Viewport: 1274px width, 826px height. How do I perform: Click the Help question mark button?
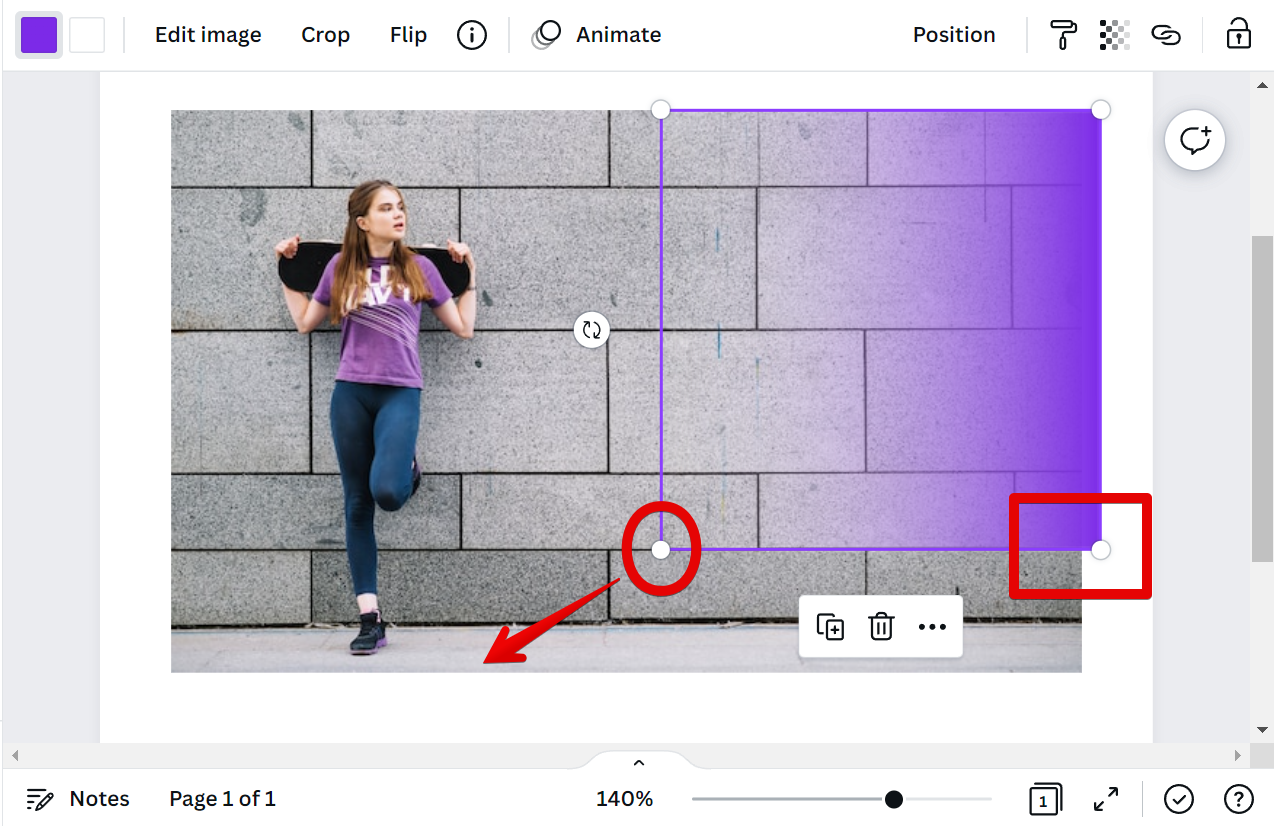pyautogui.click(x=1236, y=799)
